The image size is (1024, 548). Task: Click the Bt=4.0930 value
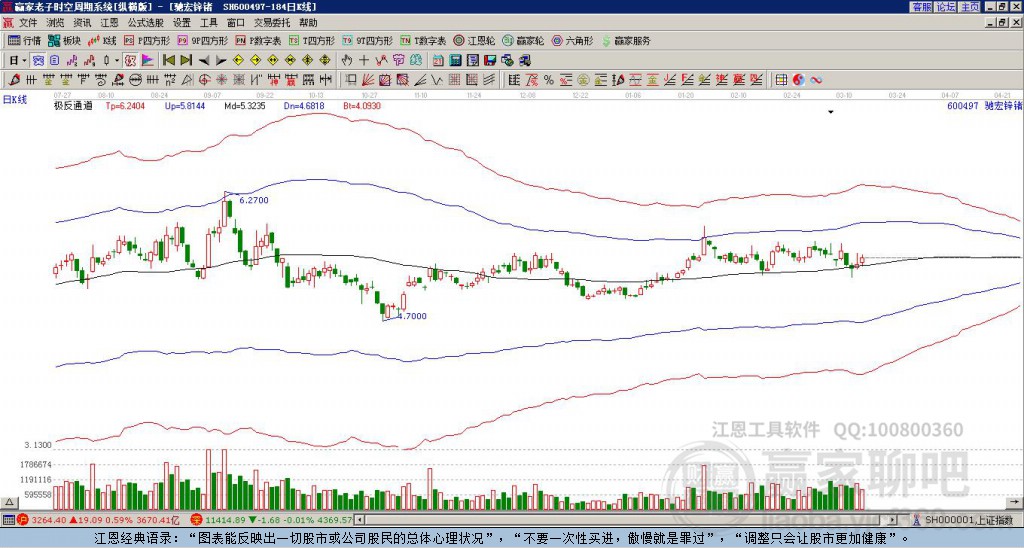click(x=362, y=106)
